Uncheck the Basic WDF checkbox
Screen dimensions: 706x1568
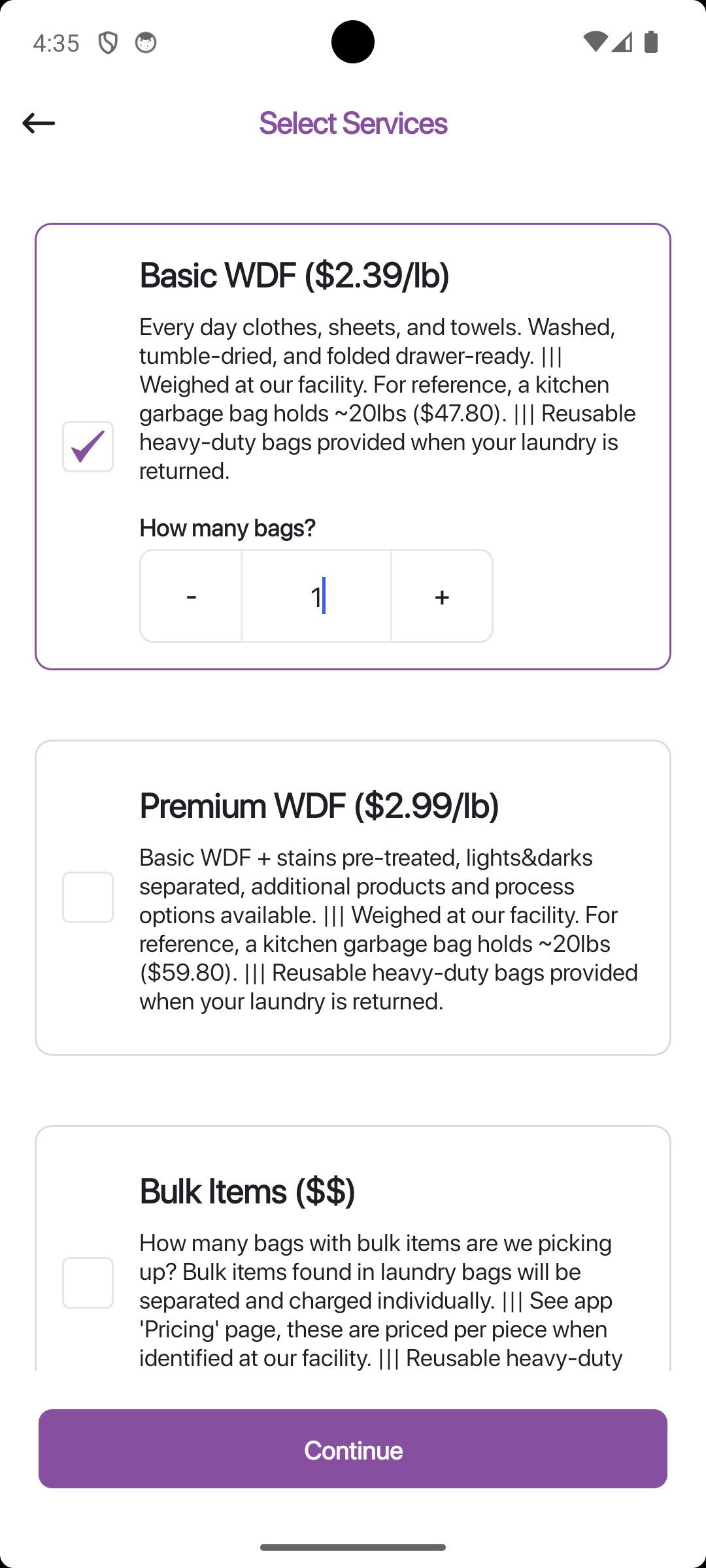pyautogui.click(x=88, y=447)
